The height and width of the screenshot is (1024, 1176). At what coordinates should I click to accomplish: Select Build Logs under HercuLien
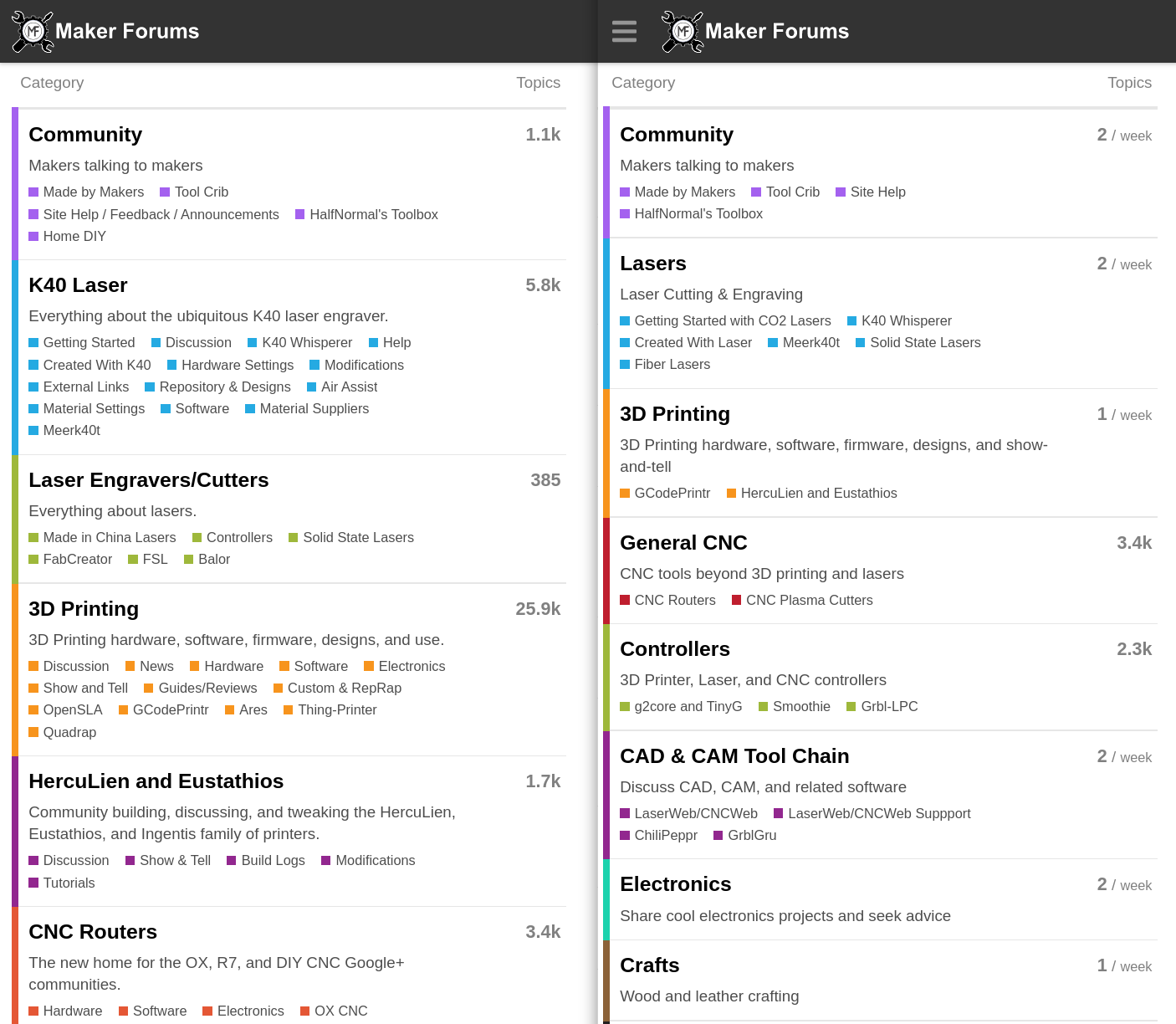coord(273,860)
